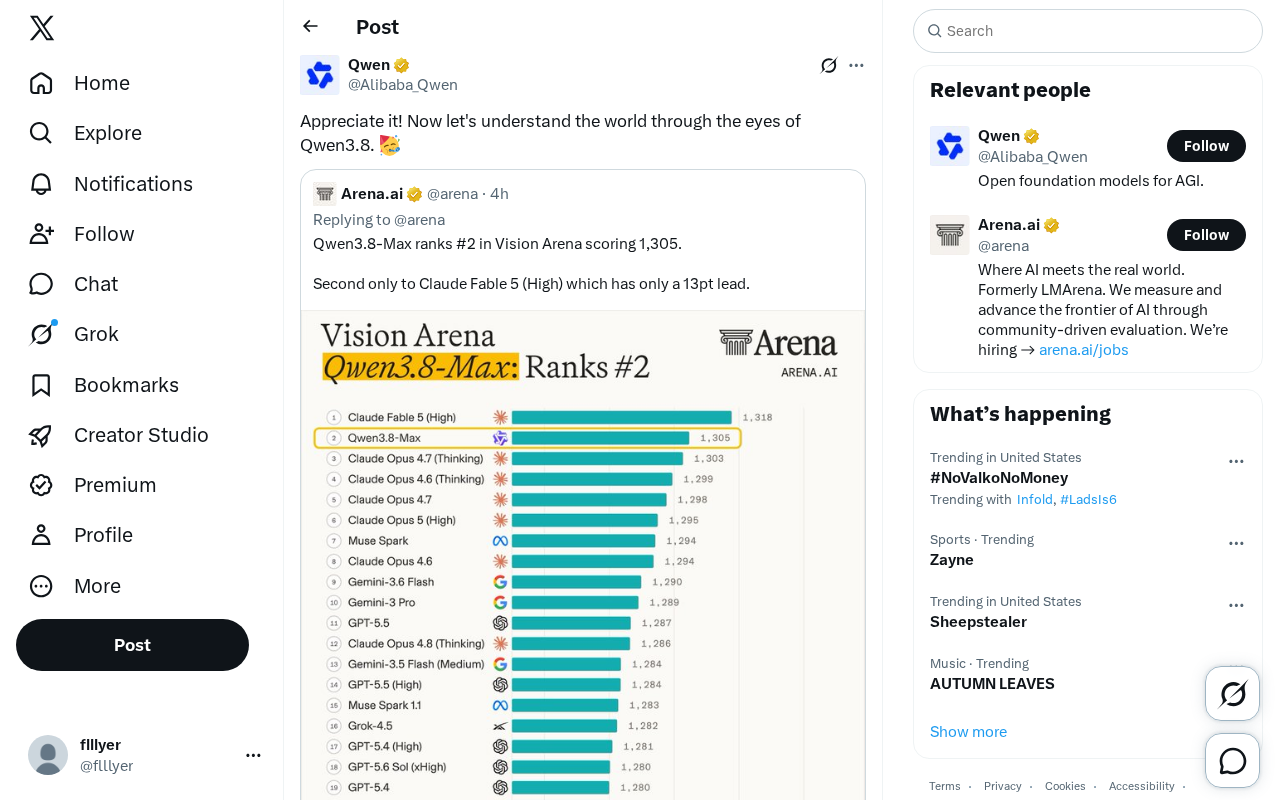Click the blue Post button

pos(132,645)
